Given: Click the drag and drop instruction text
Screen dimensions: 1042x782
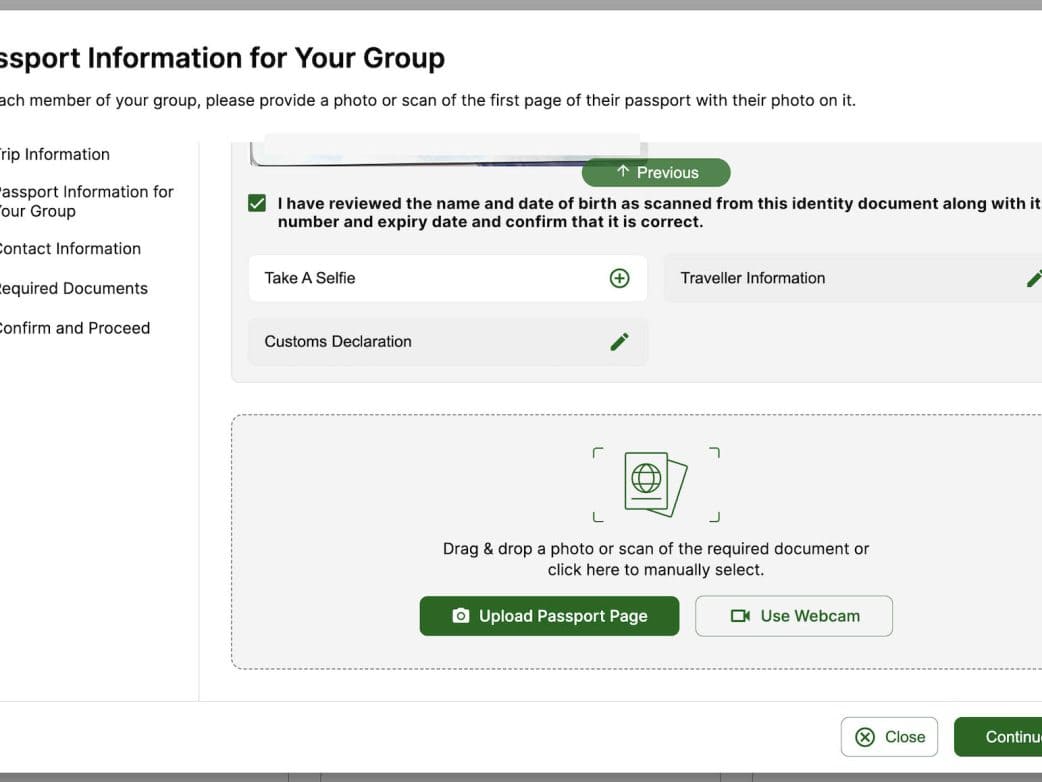Looking at the screenshot, I should [655, 559].
